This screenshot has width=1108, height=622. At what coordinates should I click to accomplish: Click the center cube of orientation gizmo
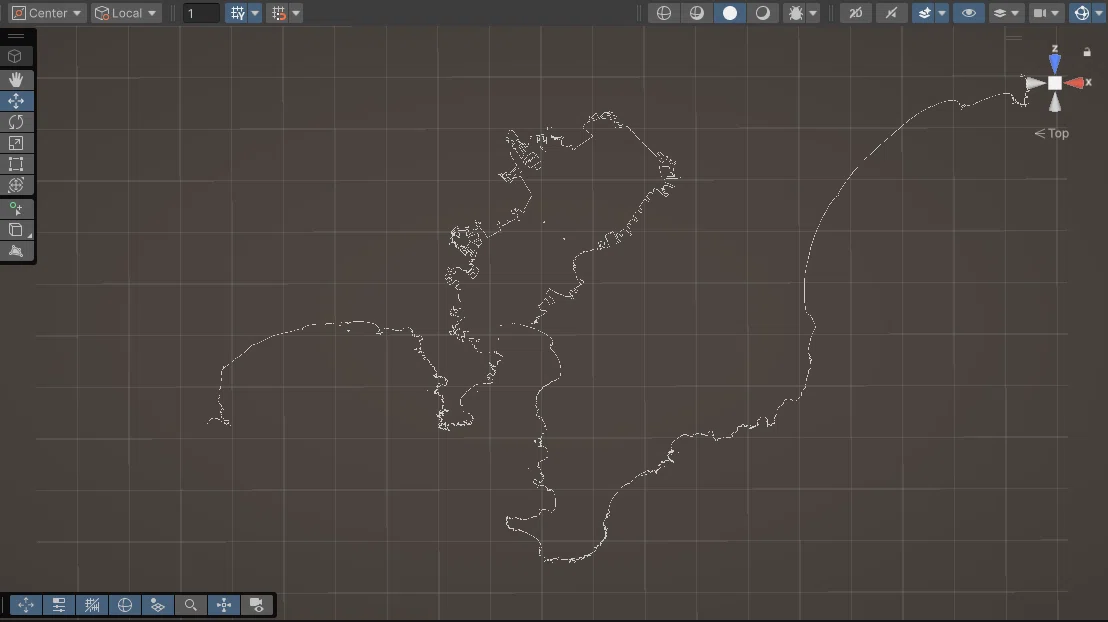coord(1054,83)
